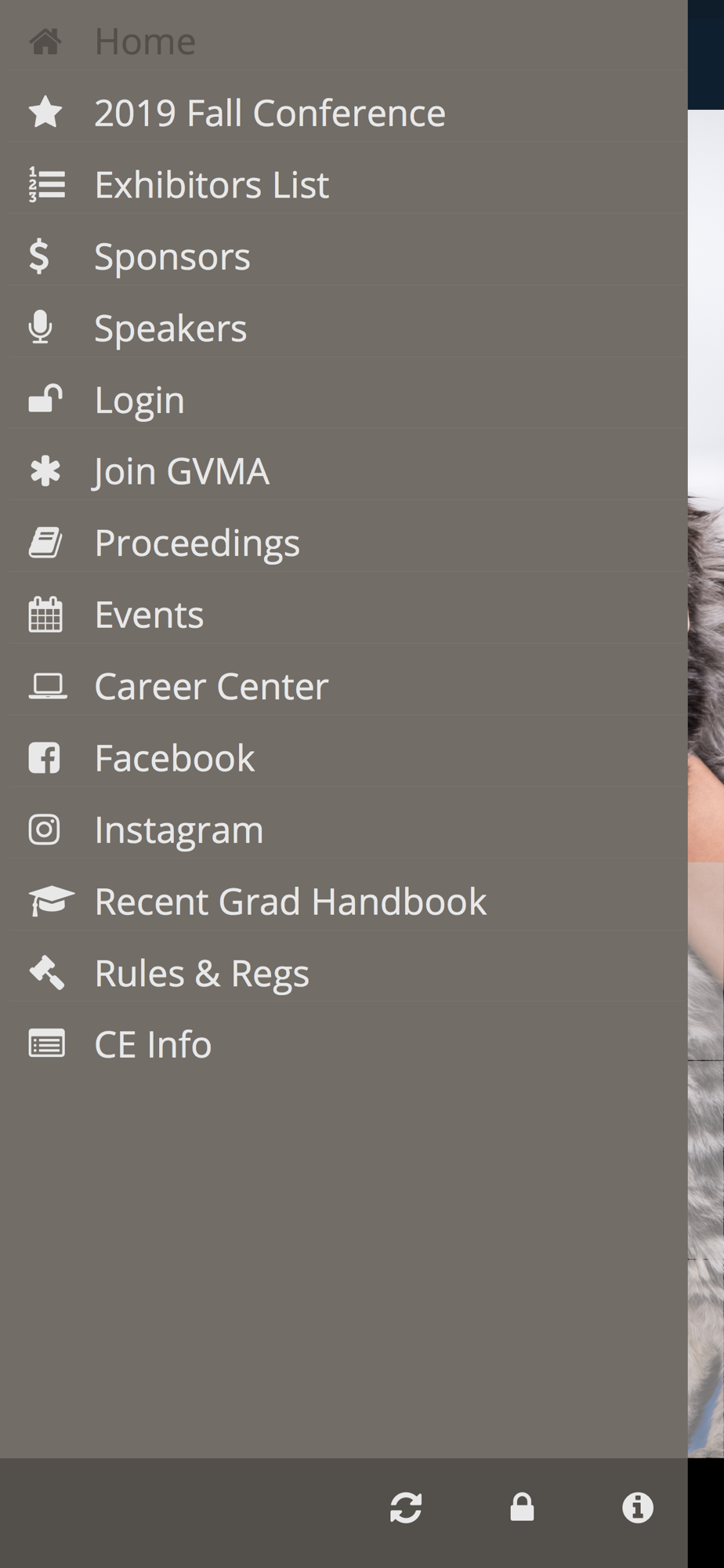The width and height of the screenshot is (724, 1568).
Task: Tap the gavel icon for Rules & Regs
Action: click(46, 973)
